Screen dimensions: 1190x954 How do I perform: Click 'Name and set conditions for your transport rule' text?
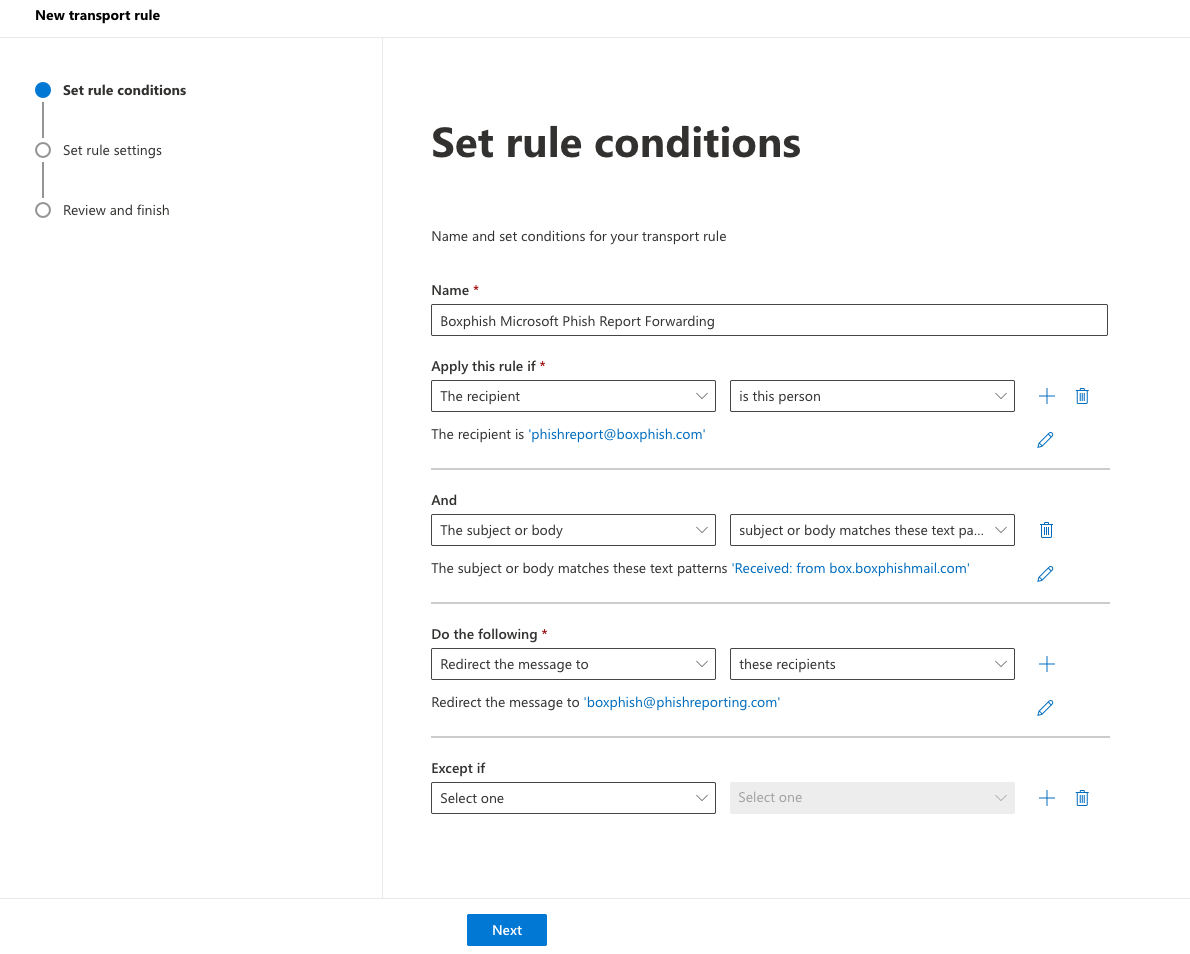click(x=578, y=236)
